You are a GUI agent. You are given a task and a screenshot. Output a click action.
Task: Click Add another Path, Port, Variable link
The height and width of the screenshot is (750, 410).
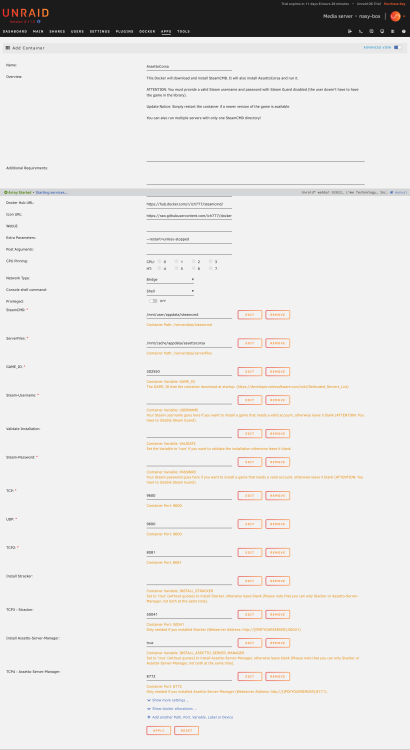pos(190,717)
